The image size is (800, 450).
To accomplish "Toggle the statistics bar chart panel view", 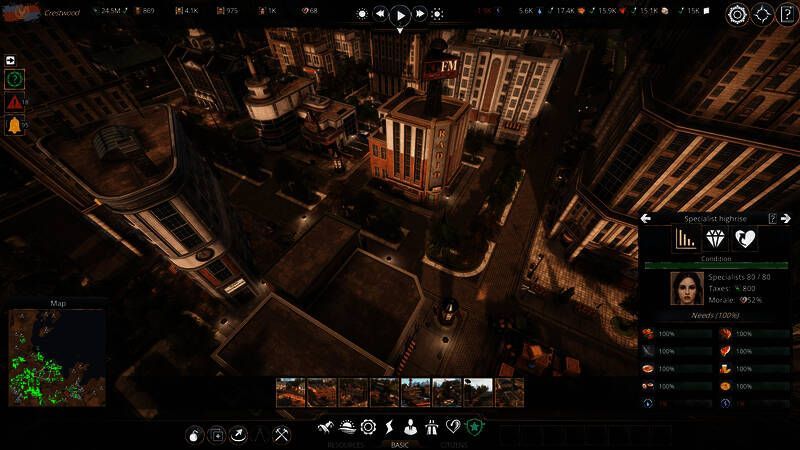I will (x=685, y=238).
